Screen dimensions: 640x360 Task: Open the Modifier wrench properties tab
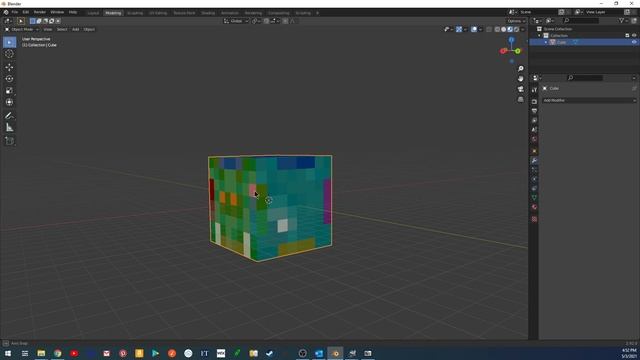(x=534, y=160)
